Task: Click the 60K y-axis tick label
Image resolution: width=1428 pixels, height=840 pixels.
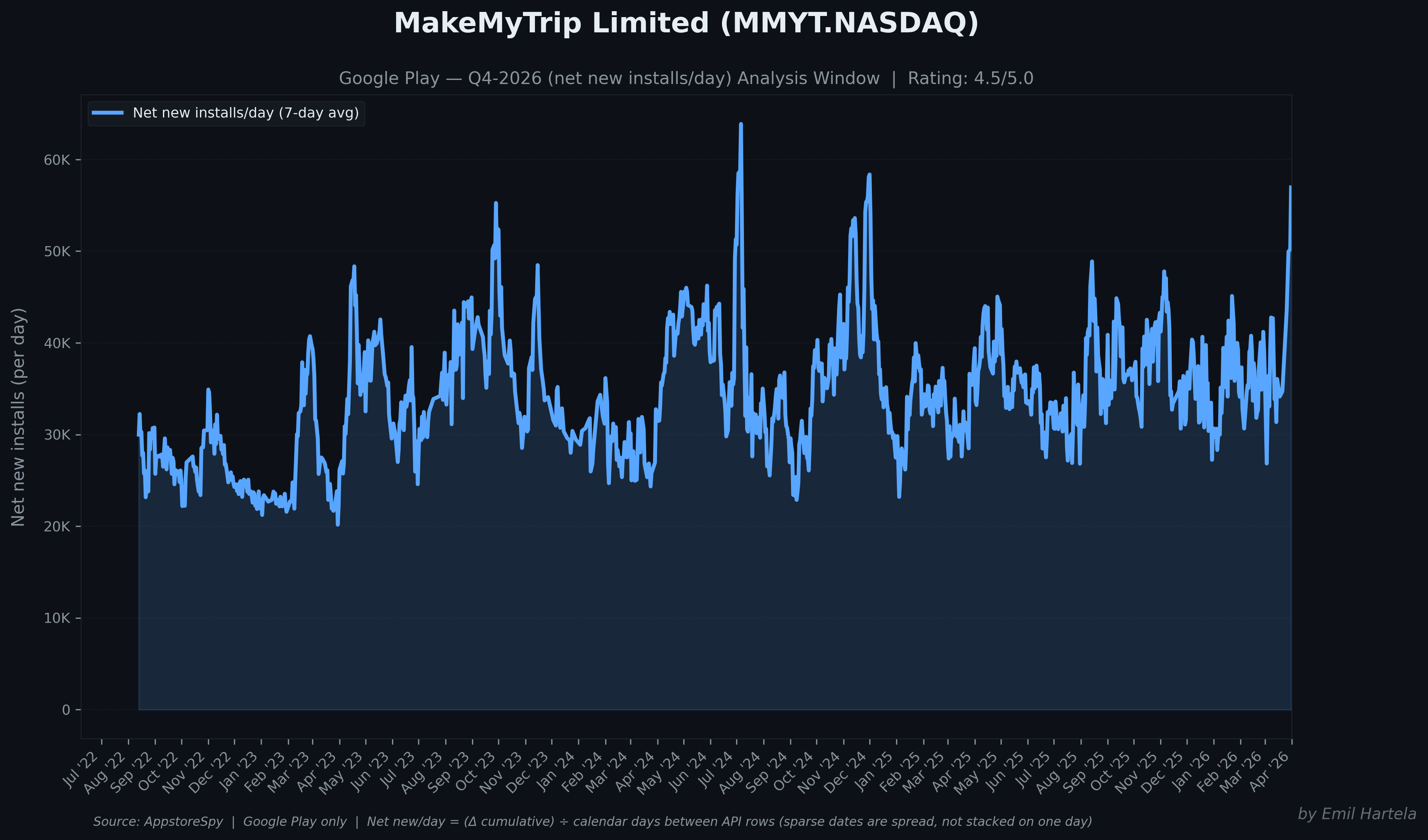Action: (x=57, y=160)
